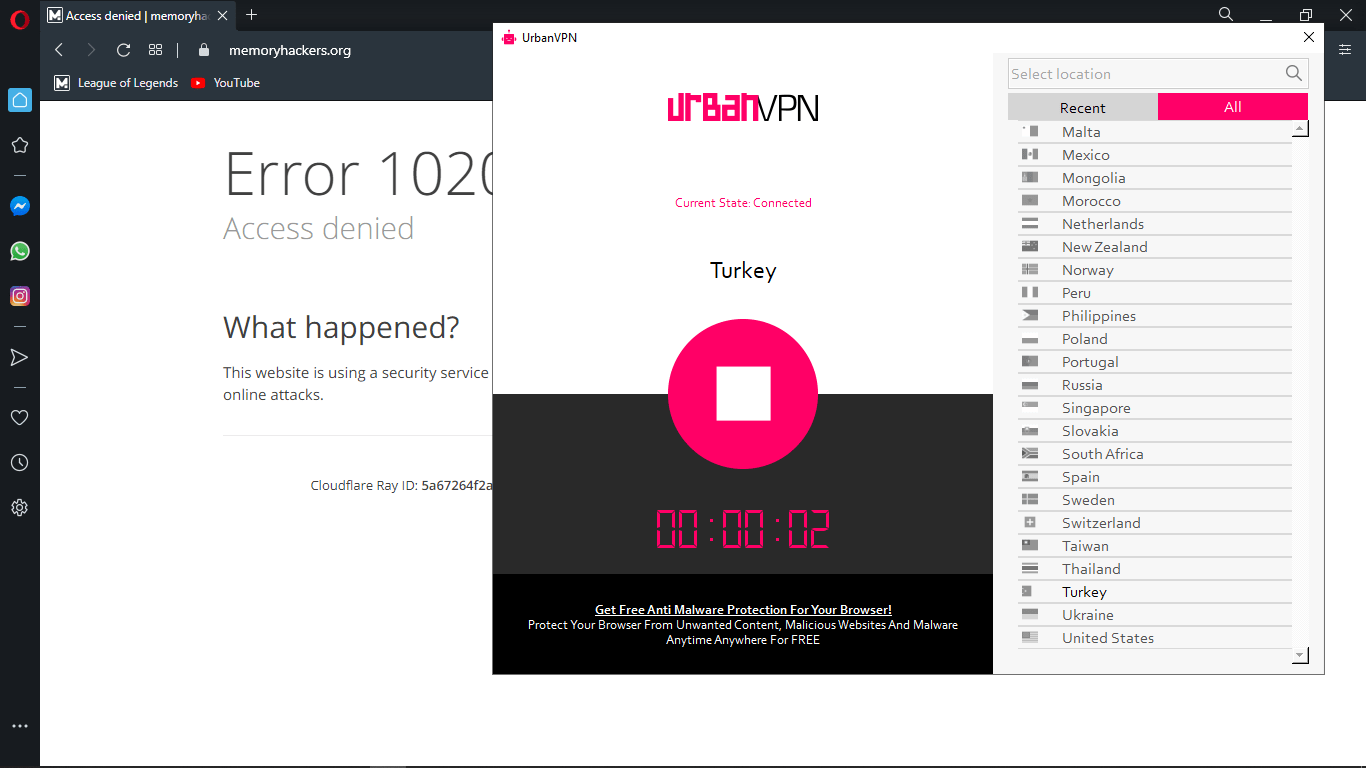Choose South Africa from location list
Screen dimensions: 1366x768
(1155, 454)
